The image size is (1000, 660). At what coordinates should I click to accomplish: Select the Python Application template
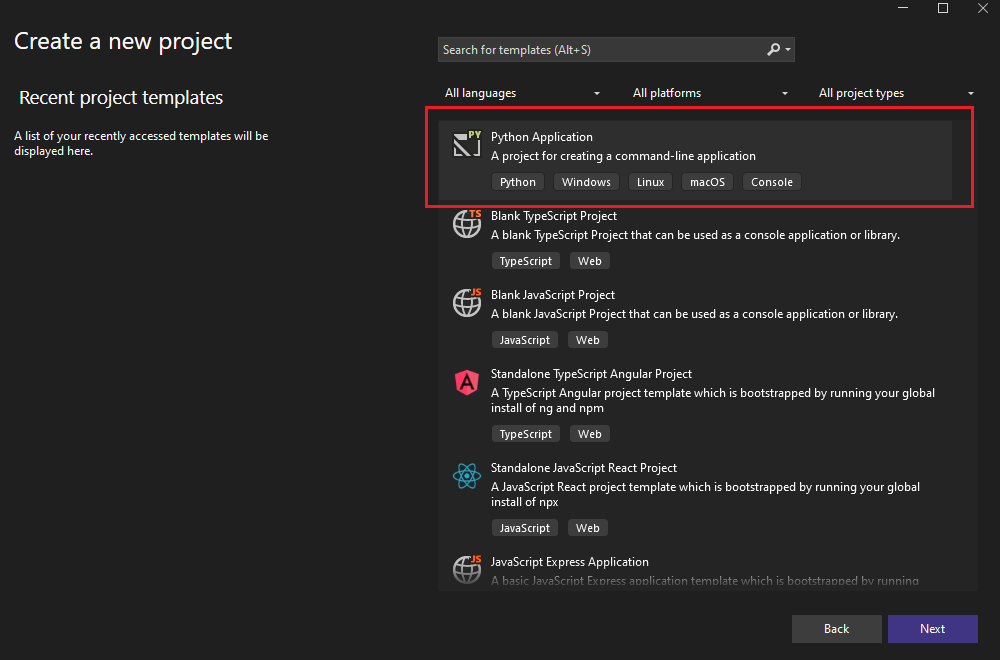[695, 160]
